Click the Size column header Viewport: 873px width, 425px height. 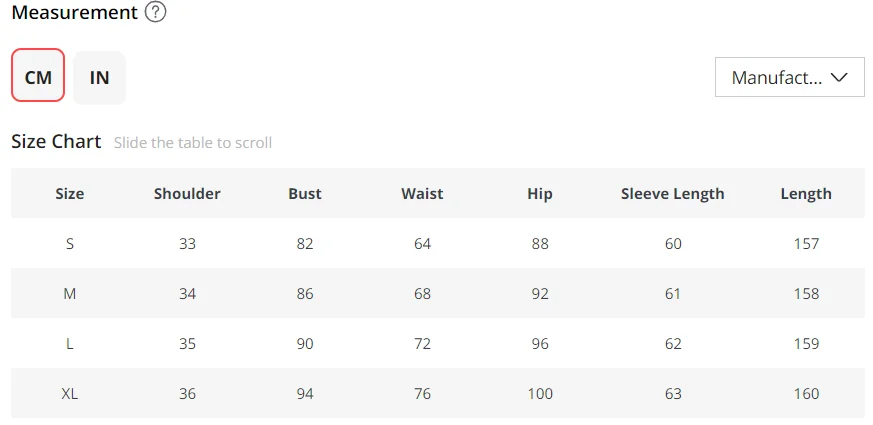(x=70, y=194)
